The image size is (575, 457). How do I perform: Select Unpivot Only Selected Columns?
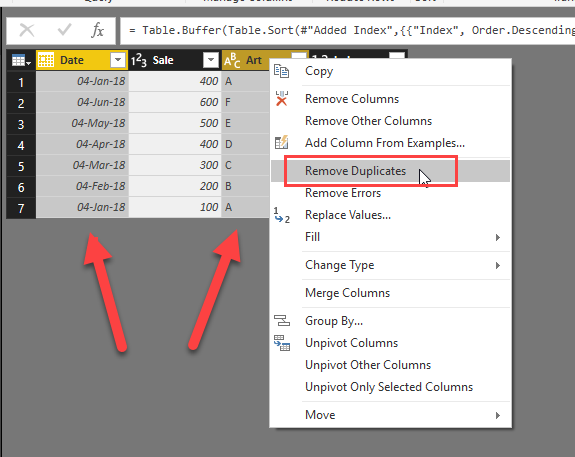[390, 387]
